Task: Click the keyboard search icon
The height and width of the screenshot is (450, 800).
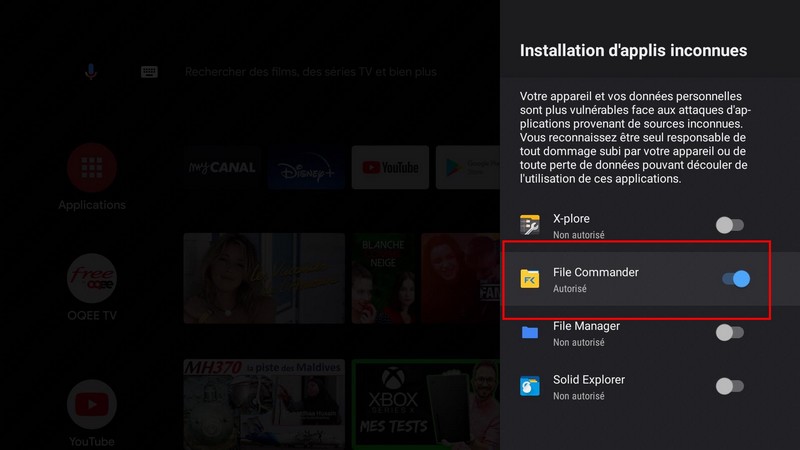Action: 149,72
